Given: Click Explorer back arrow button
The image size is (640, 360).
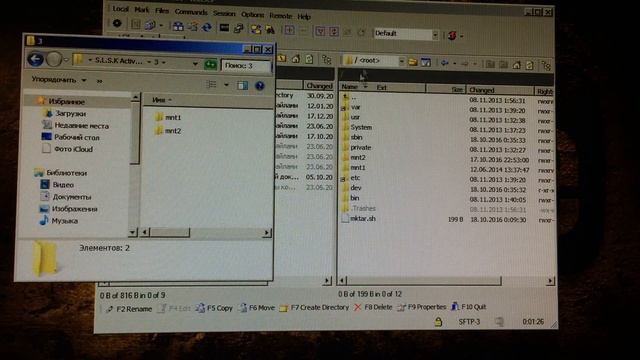Looking at the screenshot, I should click(36, 59).
